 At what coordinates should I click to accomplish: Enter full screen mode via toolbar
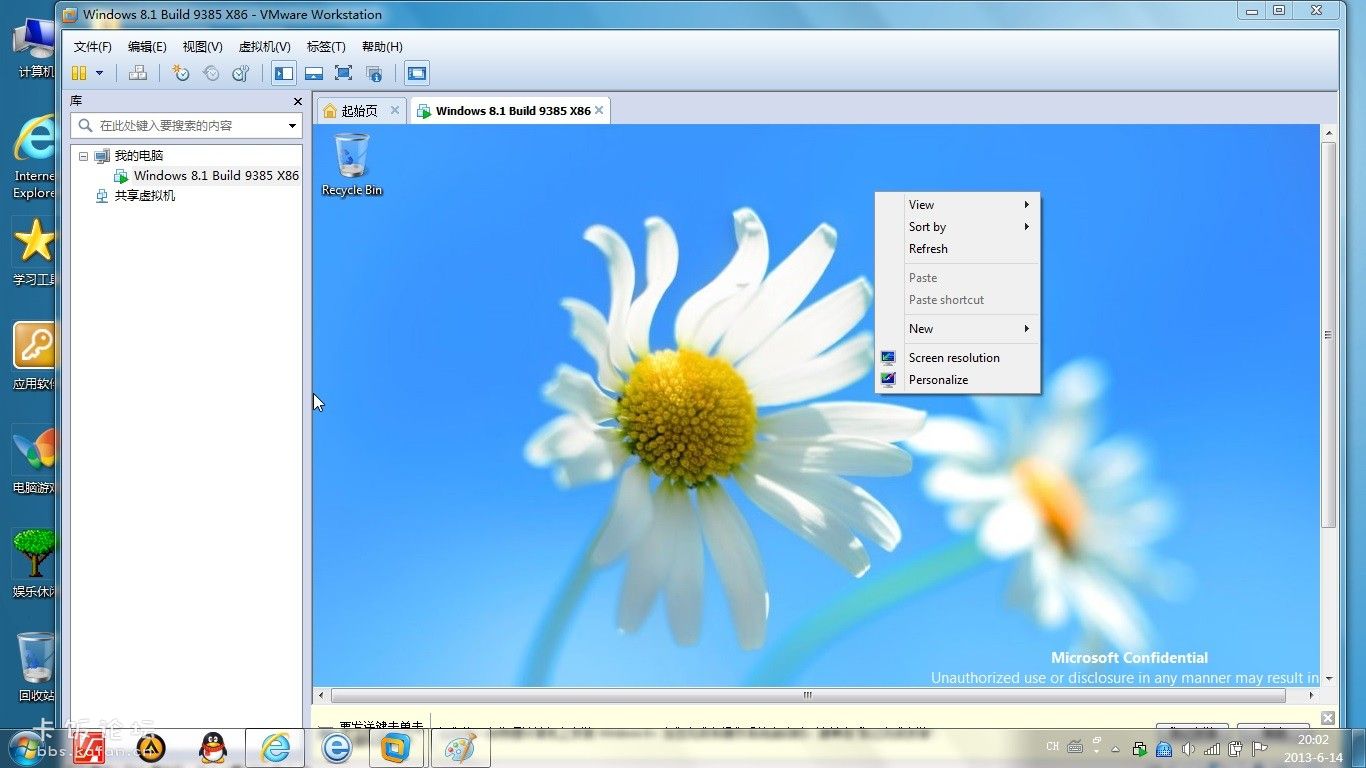(343, 73)
